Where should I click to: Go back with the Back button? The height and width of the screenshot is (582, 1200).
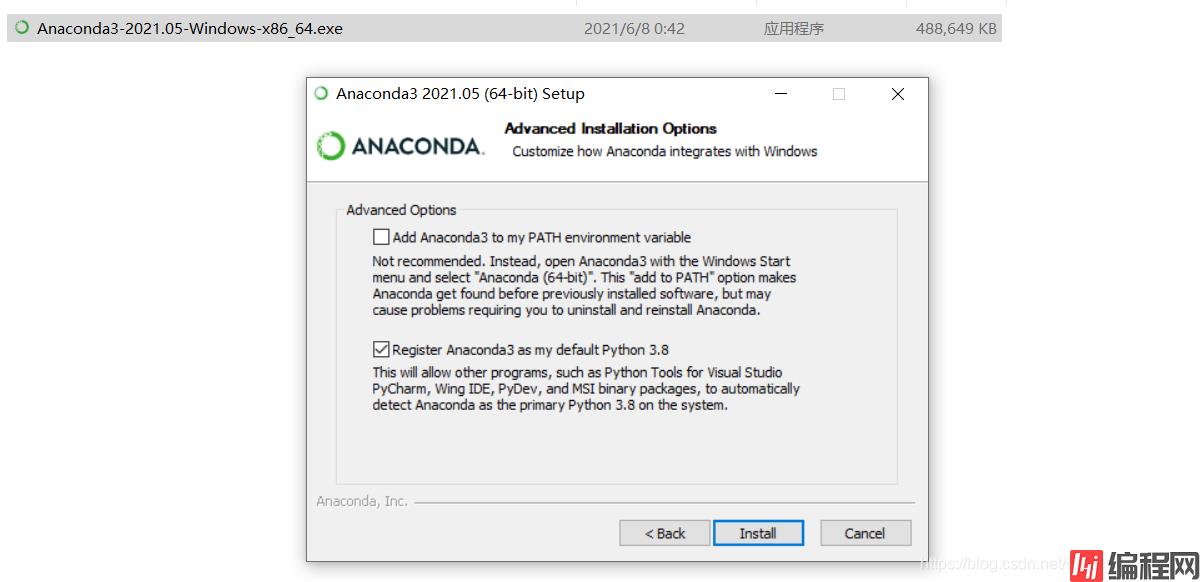tap(665, 533)
